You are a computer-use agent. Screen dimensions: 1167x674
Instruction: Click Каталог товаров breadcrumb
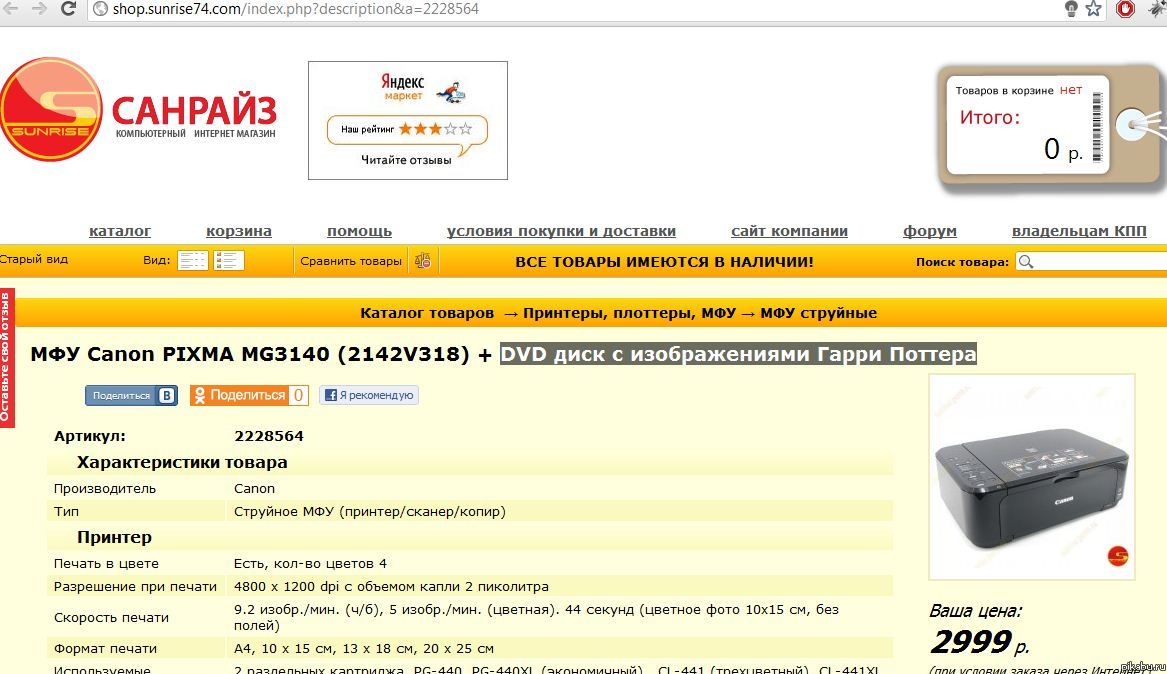pyautogui.click(x=427, y=313)
